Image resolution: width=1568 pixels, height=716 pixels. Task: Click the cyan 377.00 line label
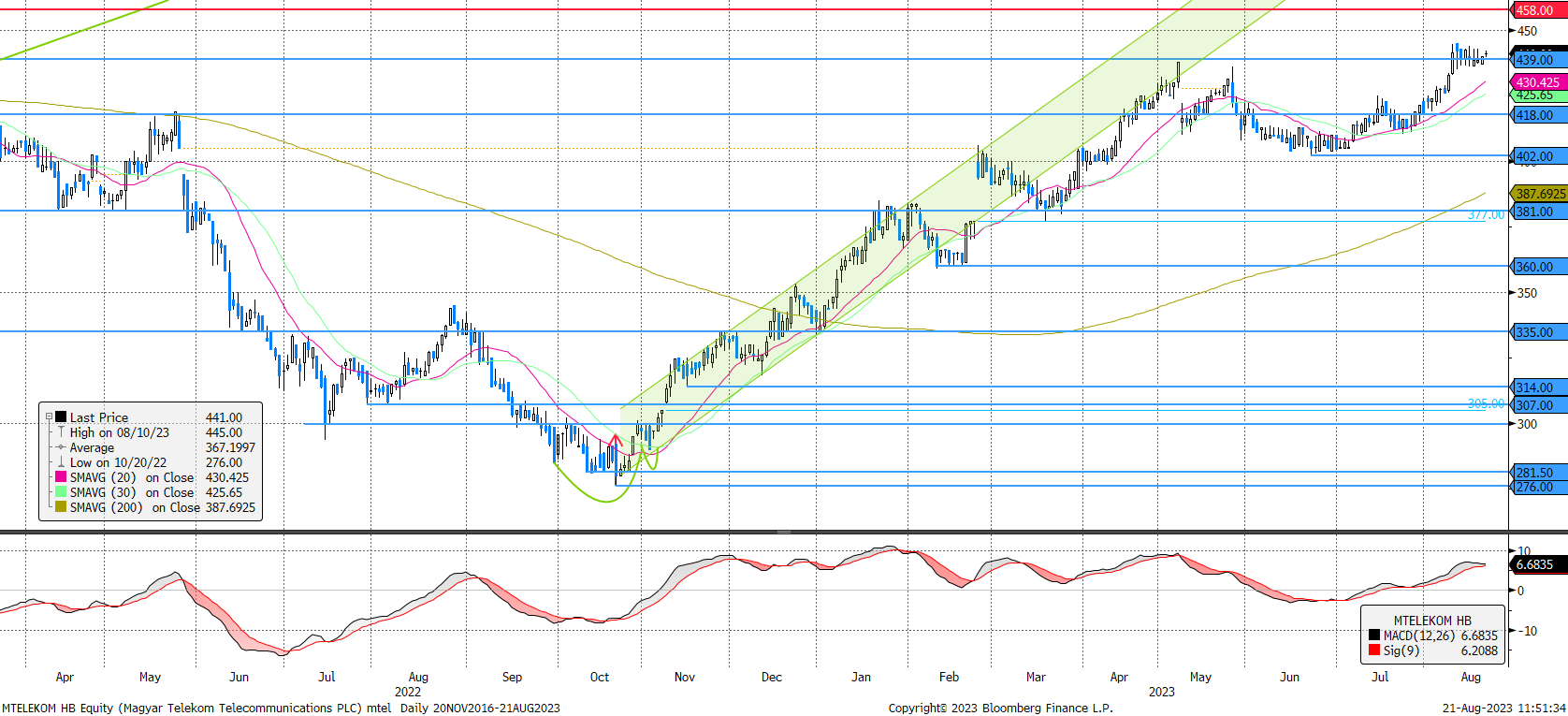coord(1486,215)
